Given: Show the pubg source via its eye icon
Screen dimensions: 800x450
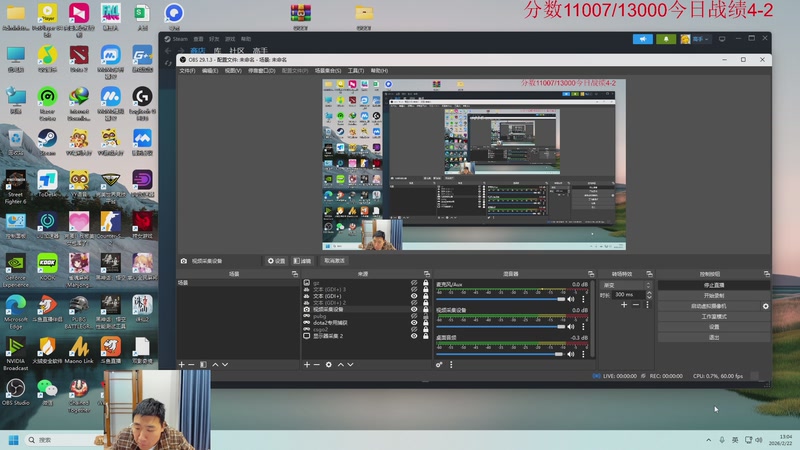Looking at the screenshot, I should [x=414, y=316].
